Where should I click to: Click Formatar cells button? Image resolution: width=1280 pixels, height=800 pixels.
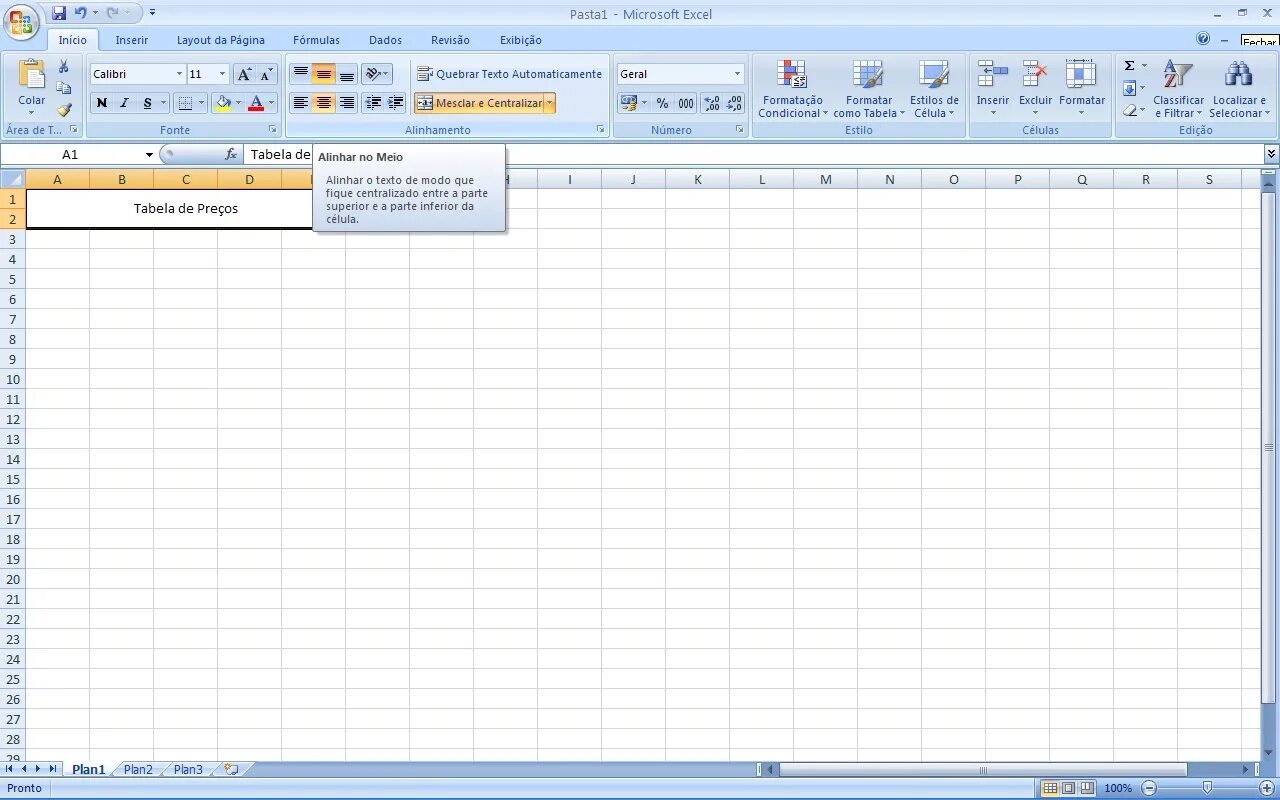tap(1081, 88)
